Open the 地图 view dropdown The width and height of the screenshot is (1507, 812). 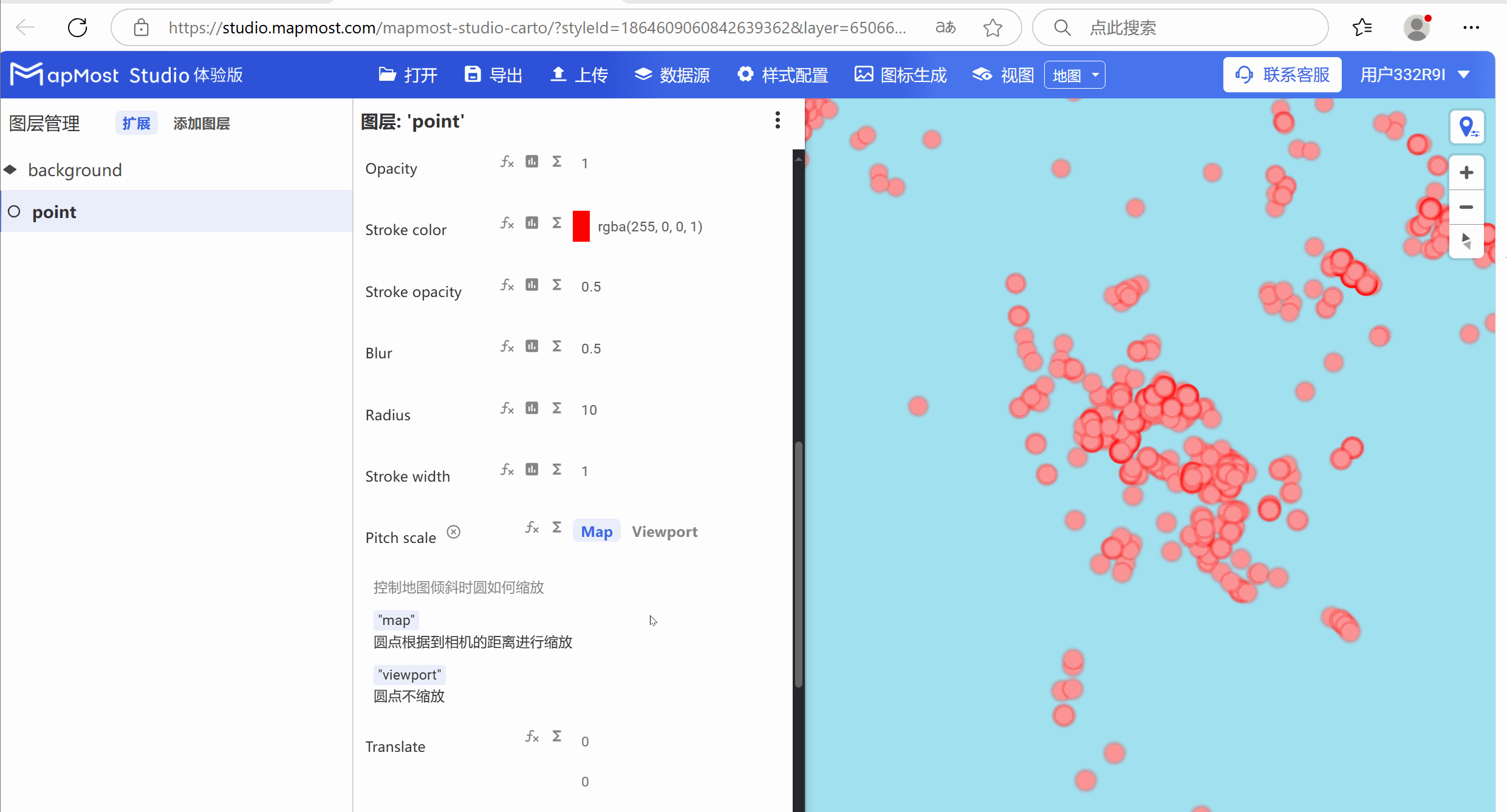point(1074,75)
